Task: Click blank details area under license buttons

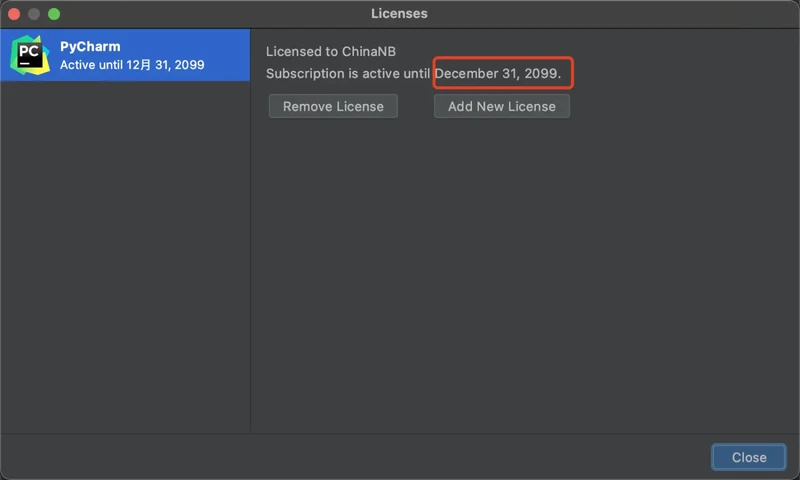Action: click(x=526, y=275)
